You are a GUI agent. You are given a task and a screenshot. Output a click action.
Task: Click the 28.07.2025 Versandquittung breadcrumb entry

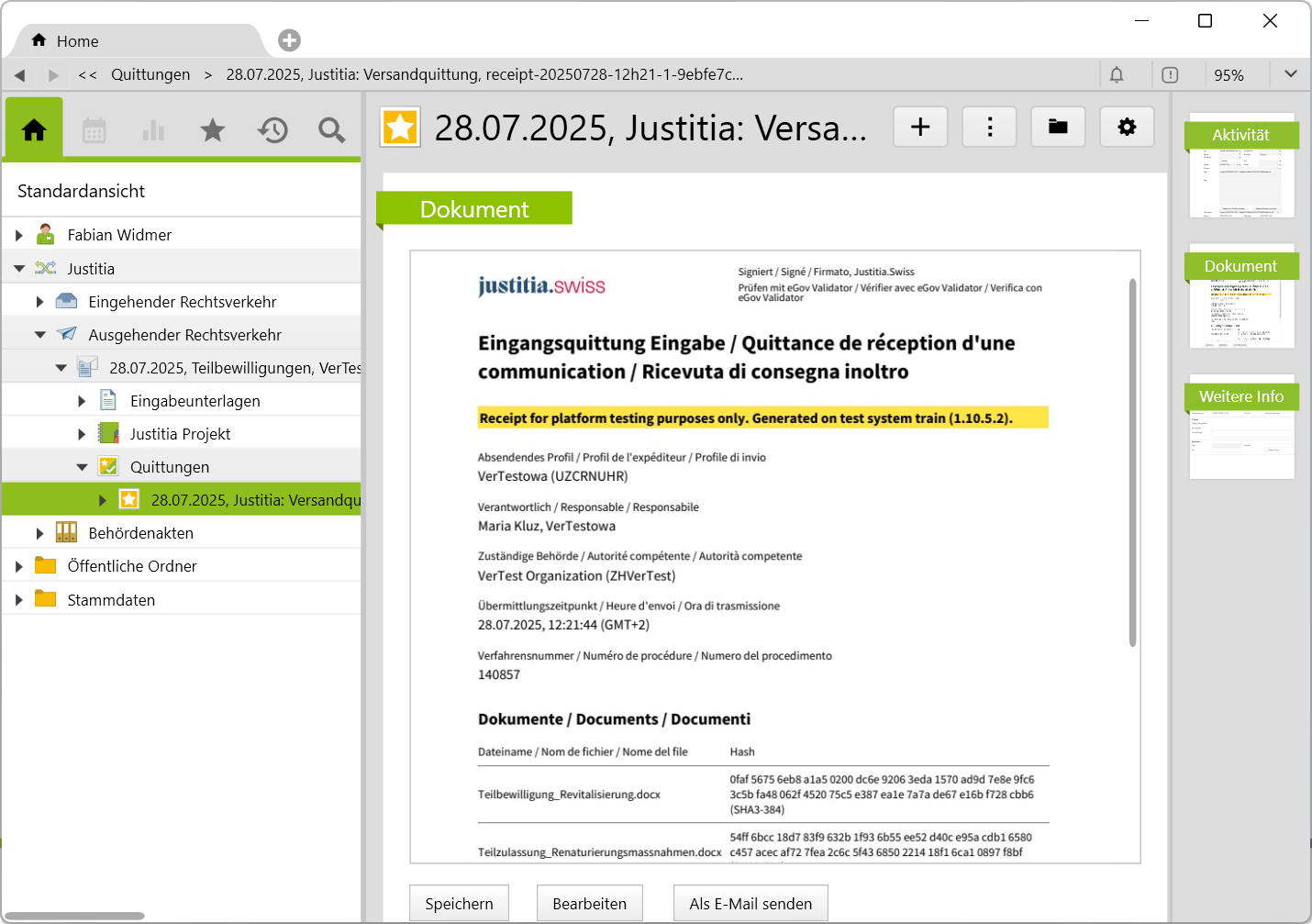pyautogui.click(x=484, y=74)
